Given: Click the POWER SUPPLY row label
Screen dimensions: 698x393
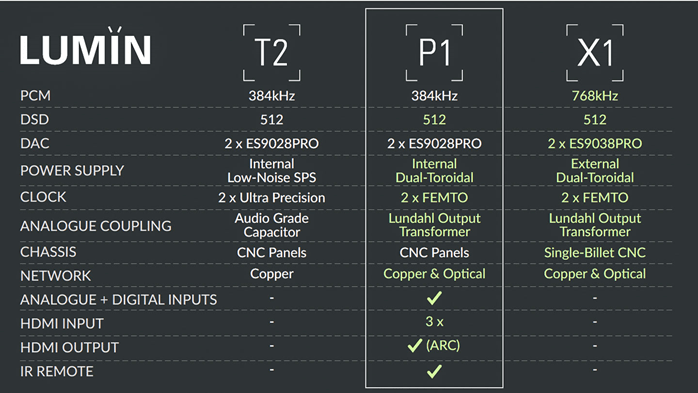Looking at the screenshot, I should (x=72, y=170).
